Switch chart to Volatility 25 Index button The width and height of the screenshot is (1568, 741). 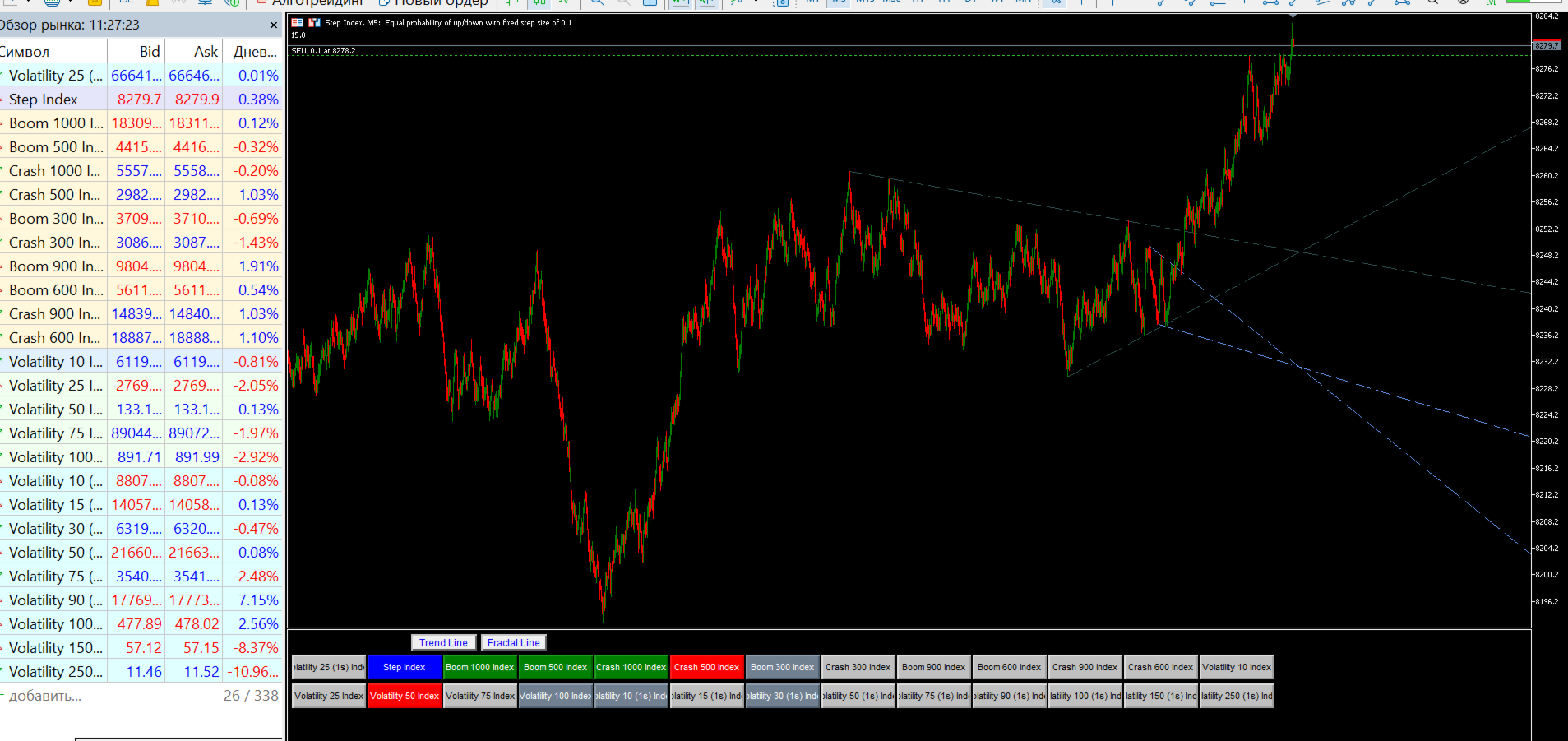click(328, 696)
